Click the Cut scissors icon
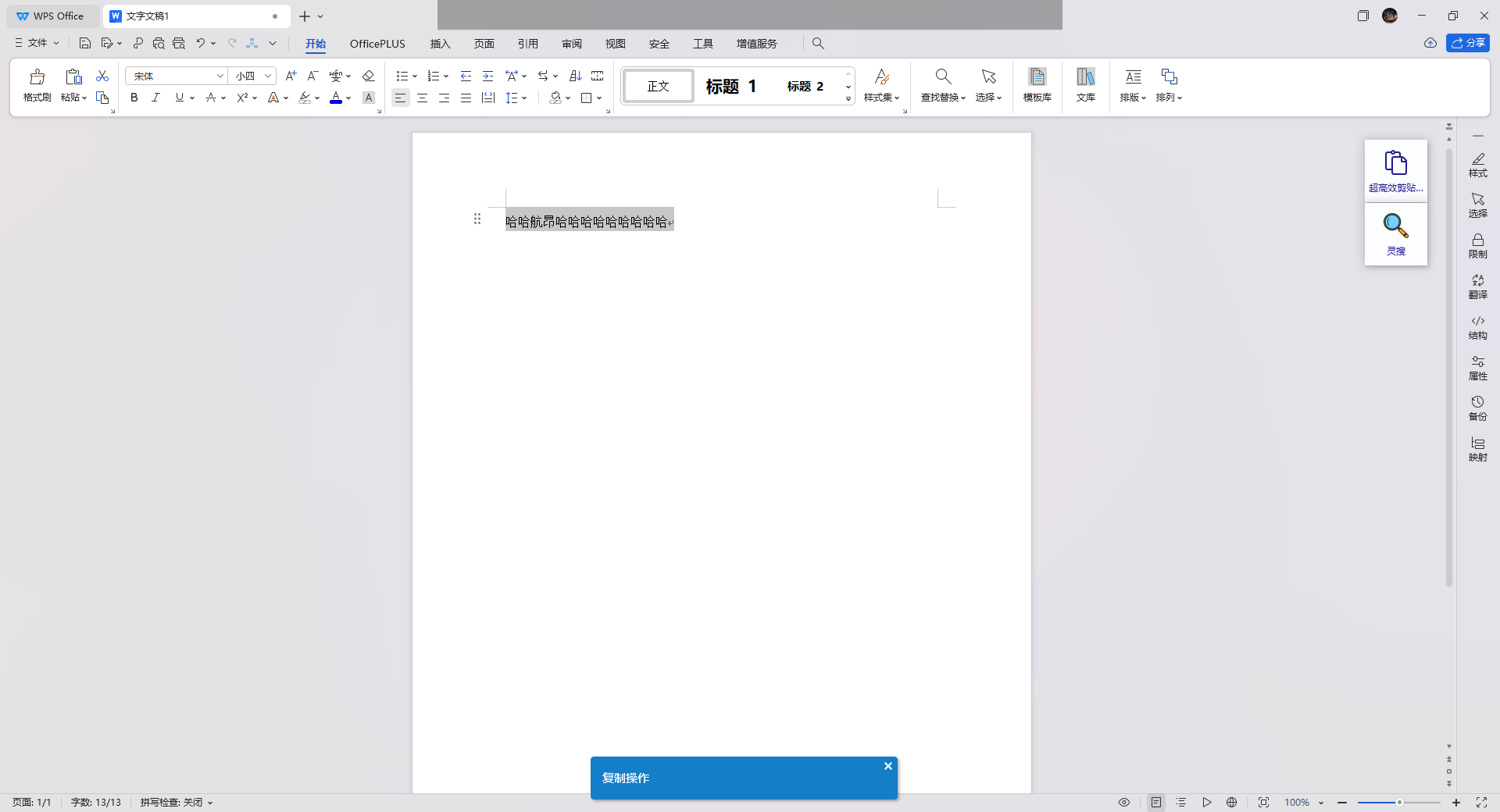 (x=102, y=76)
